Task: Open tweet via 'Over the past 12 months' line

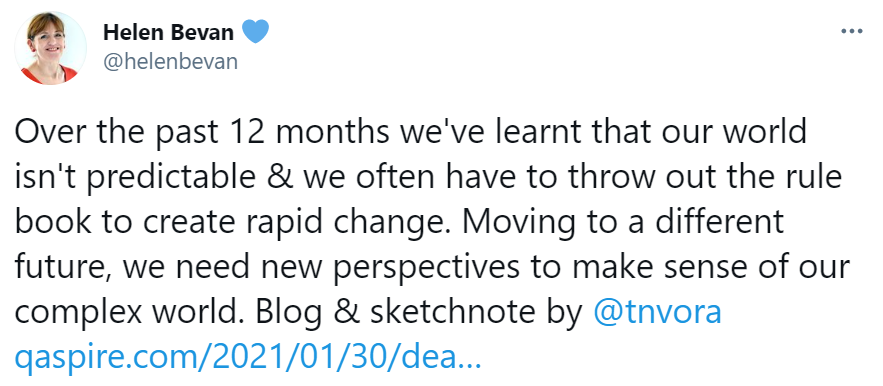Action: click(x=411, y=133)
